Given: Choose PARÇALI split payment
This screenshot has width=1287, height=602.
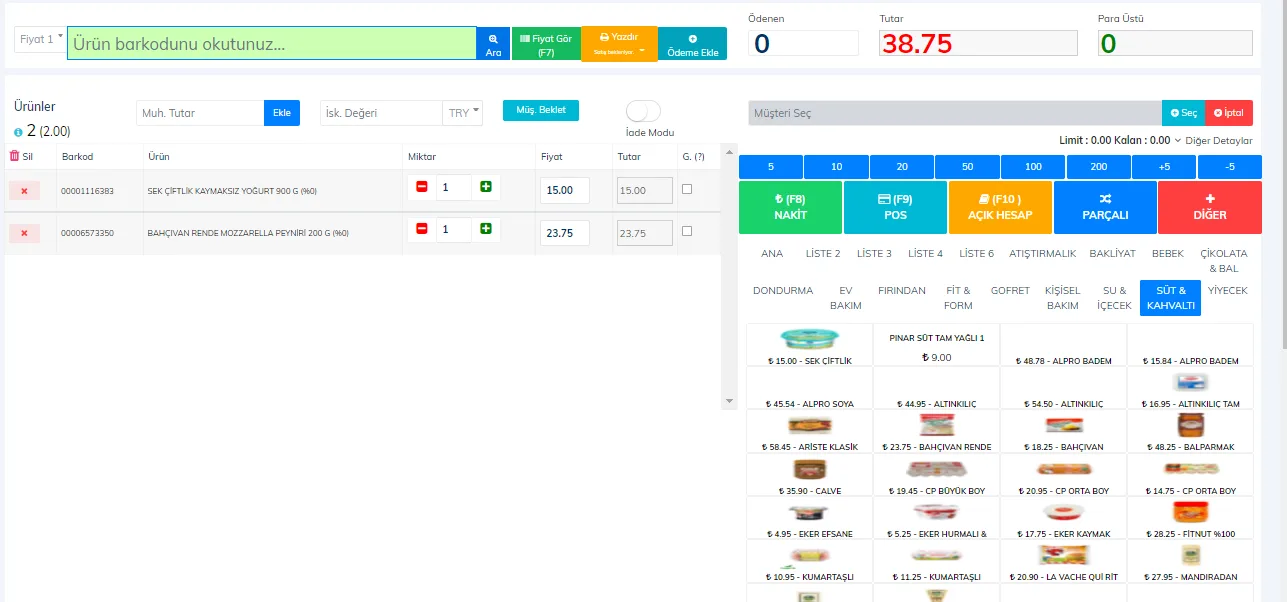Looking at the screenshot, I should (x=1105, y=207).
